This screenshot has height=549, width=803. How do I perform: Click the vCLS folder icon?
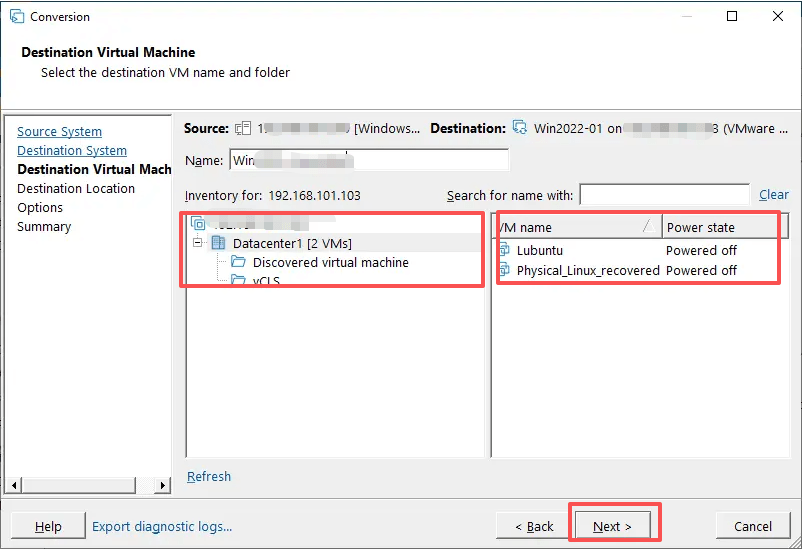click(238, 279)
